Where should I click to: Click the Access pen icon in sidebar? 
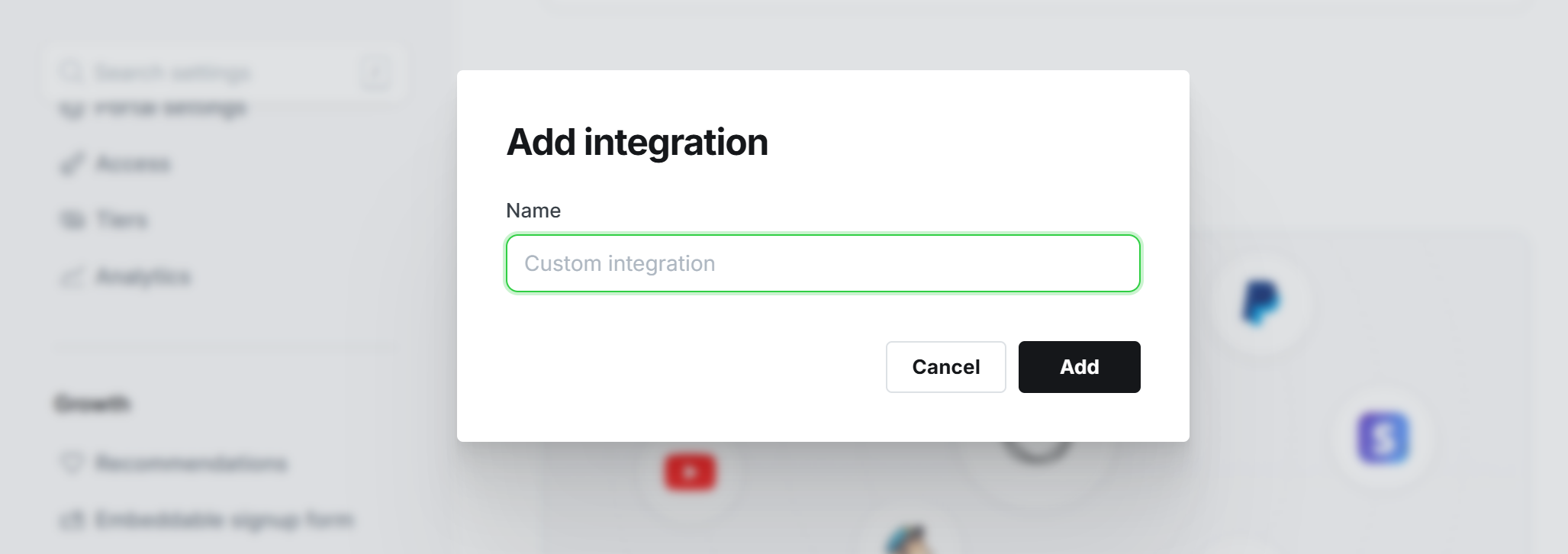pyautogui.click(x=71, y=163)
